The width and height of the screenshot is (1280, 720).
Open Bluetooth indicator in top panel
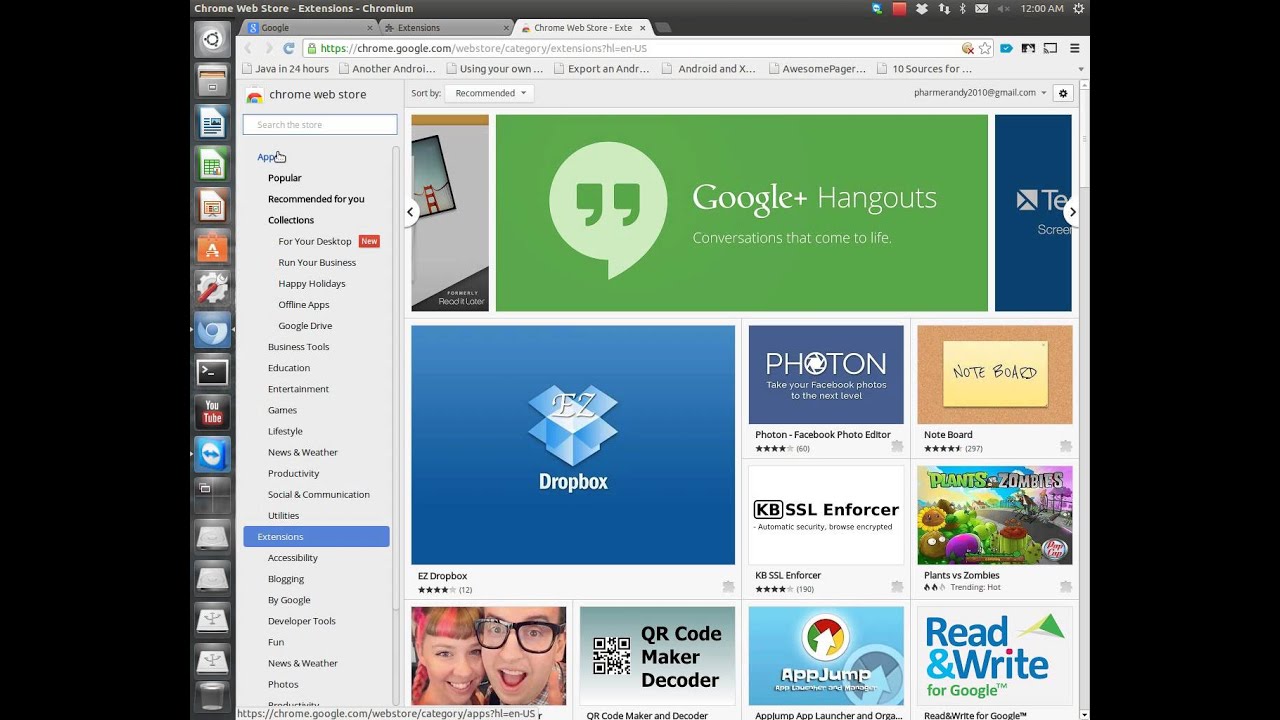tap(963, 8)
